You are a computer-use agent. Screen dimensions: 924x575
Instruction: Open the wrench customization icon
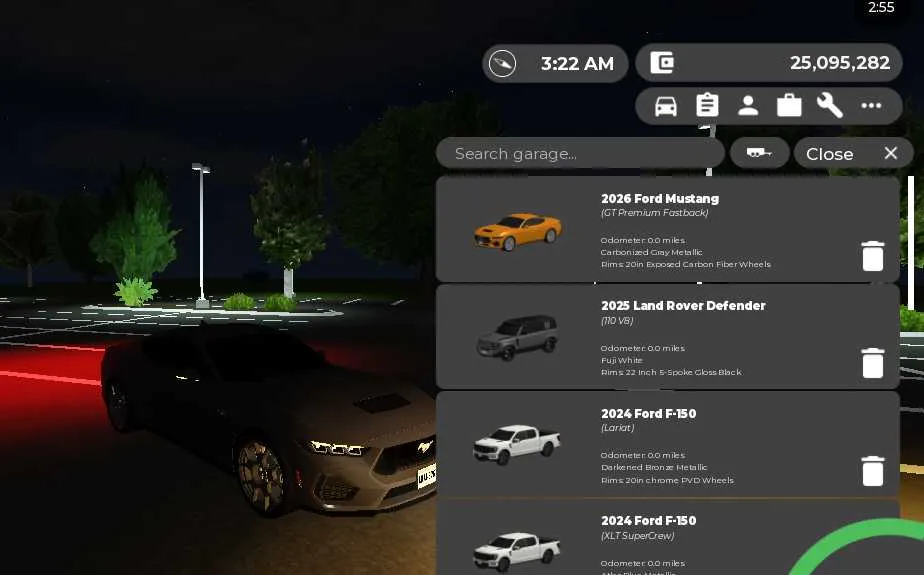click(830, 106)
